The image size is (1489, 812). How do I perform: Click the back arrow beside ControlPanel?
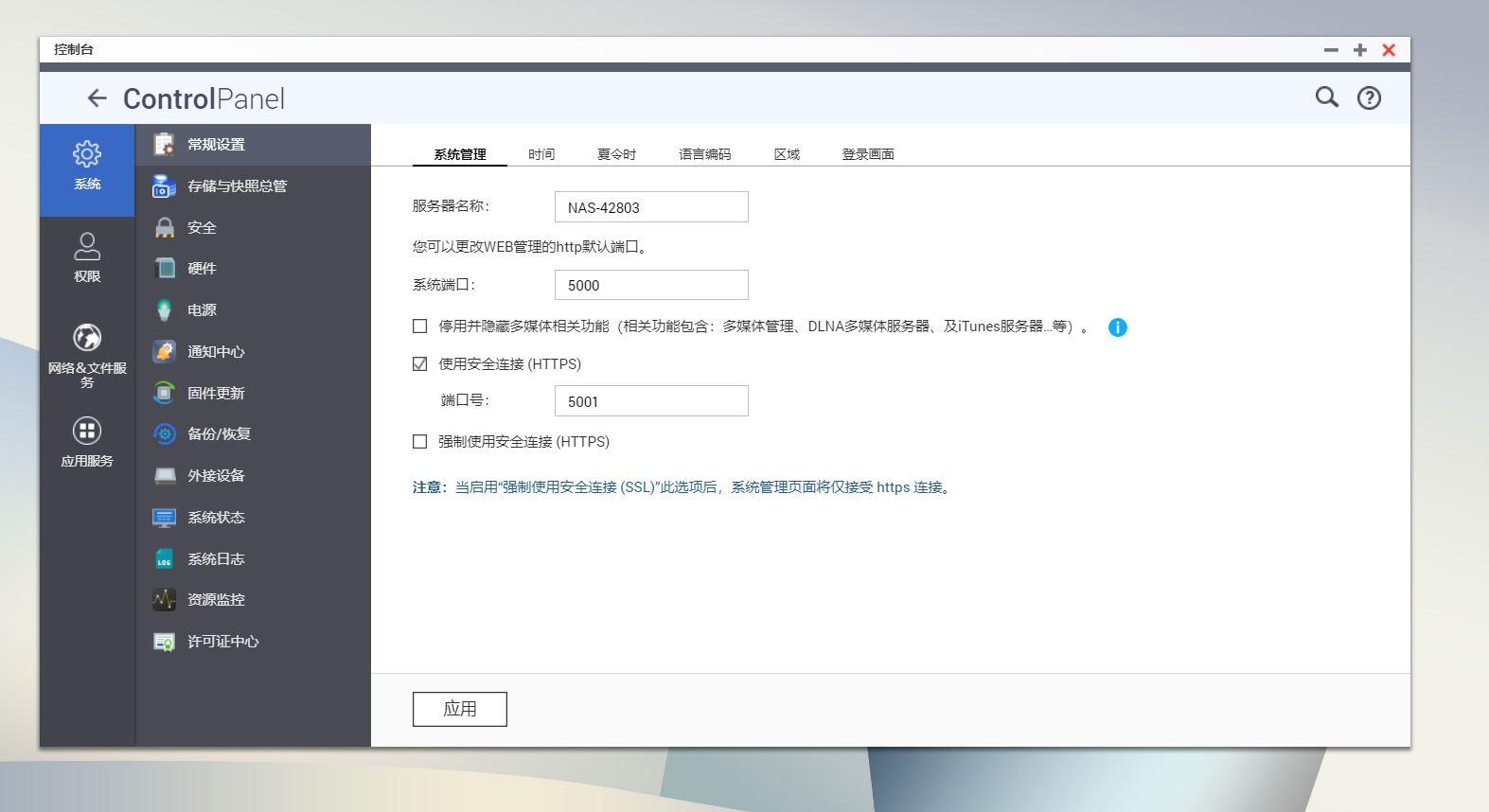tap(97, 98)
